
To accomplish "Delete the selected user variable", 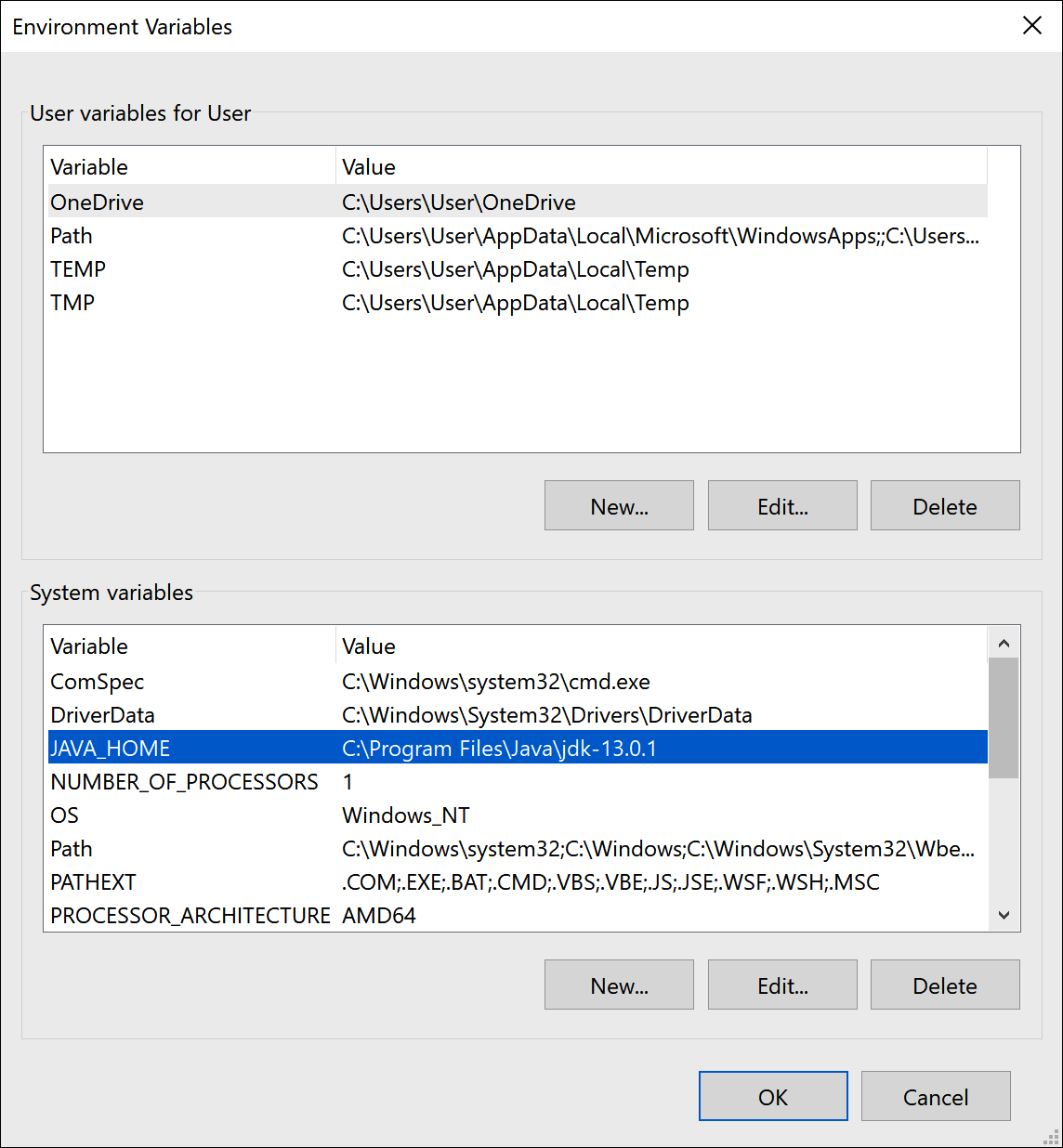I will pos(944,505).
